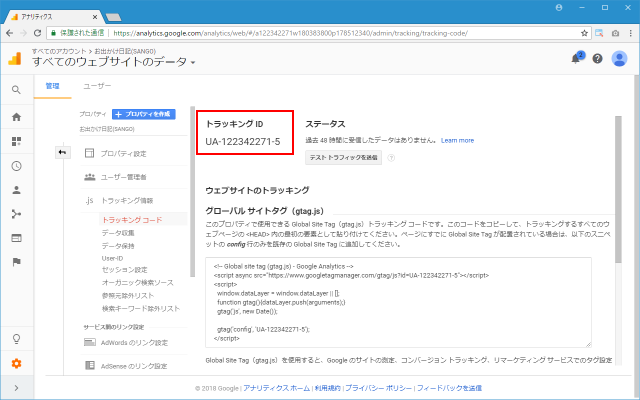Open the help question mark icon
The image size is (640, 400).
click(x=598, y=58)
